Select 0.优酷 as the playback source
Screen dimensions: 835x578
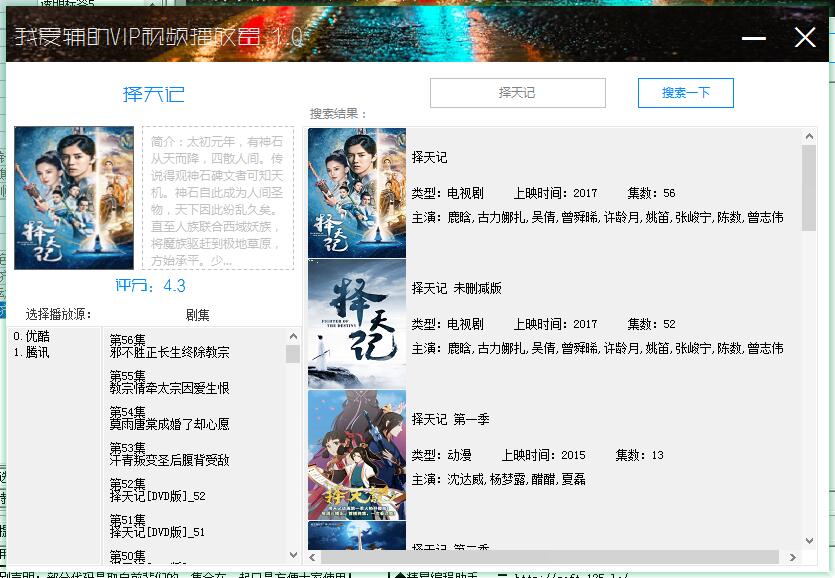(31, 337)
